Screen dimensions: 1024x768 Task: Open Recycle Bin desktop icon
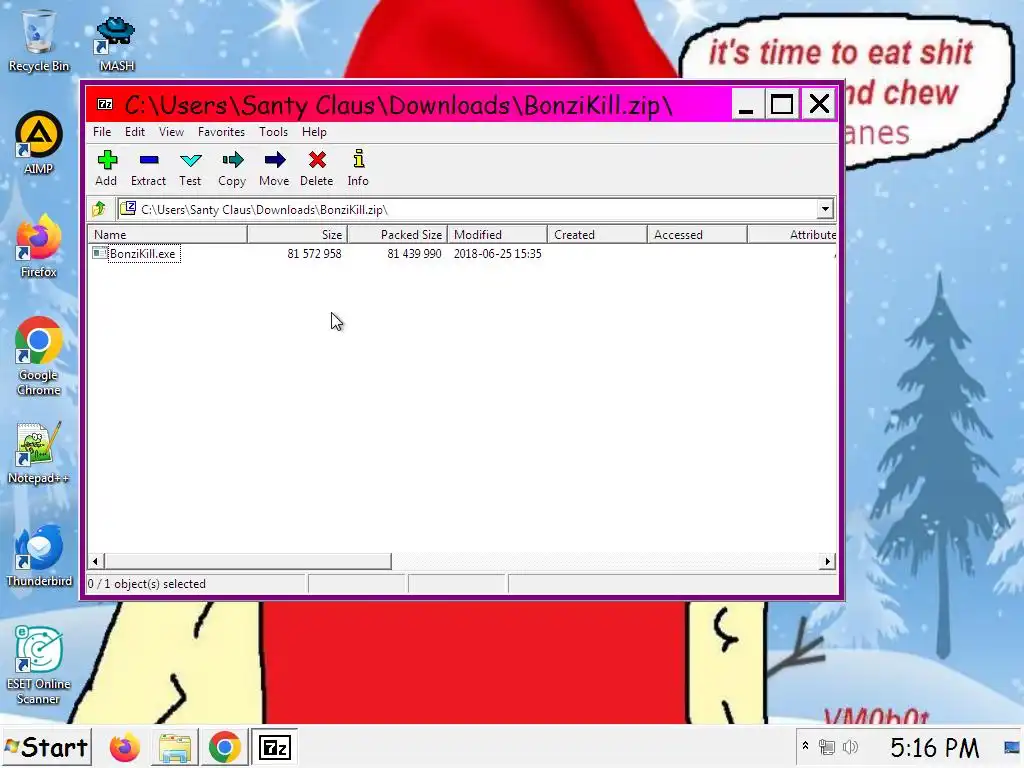pos(39,40)
